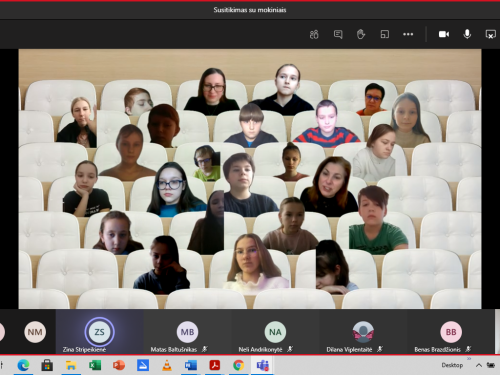Raise your hand in the meeting

[361, 34]
